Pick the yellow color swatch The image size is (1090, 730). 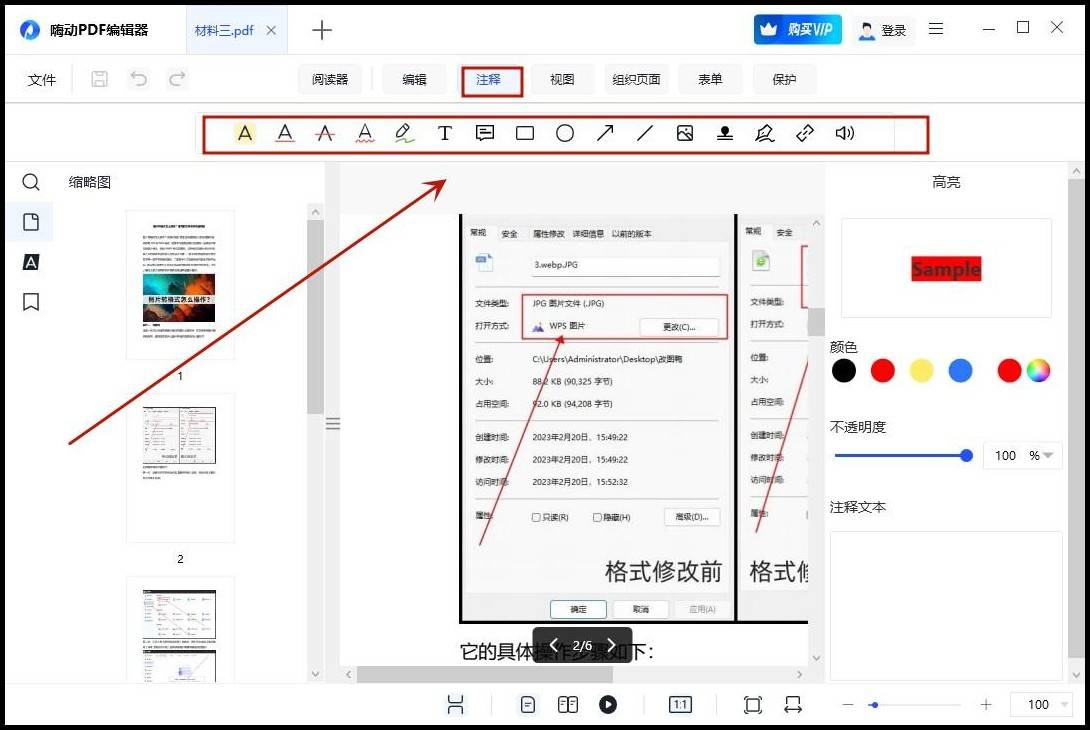[921, 371]
